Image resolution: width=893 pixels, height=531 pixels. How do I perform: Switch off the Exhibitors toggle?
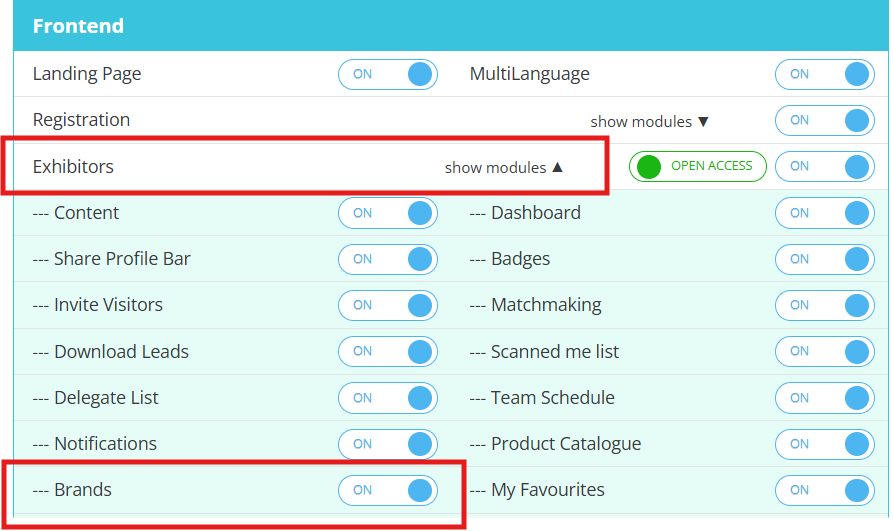tap(825, 166)
